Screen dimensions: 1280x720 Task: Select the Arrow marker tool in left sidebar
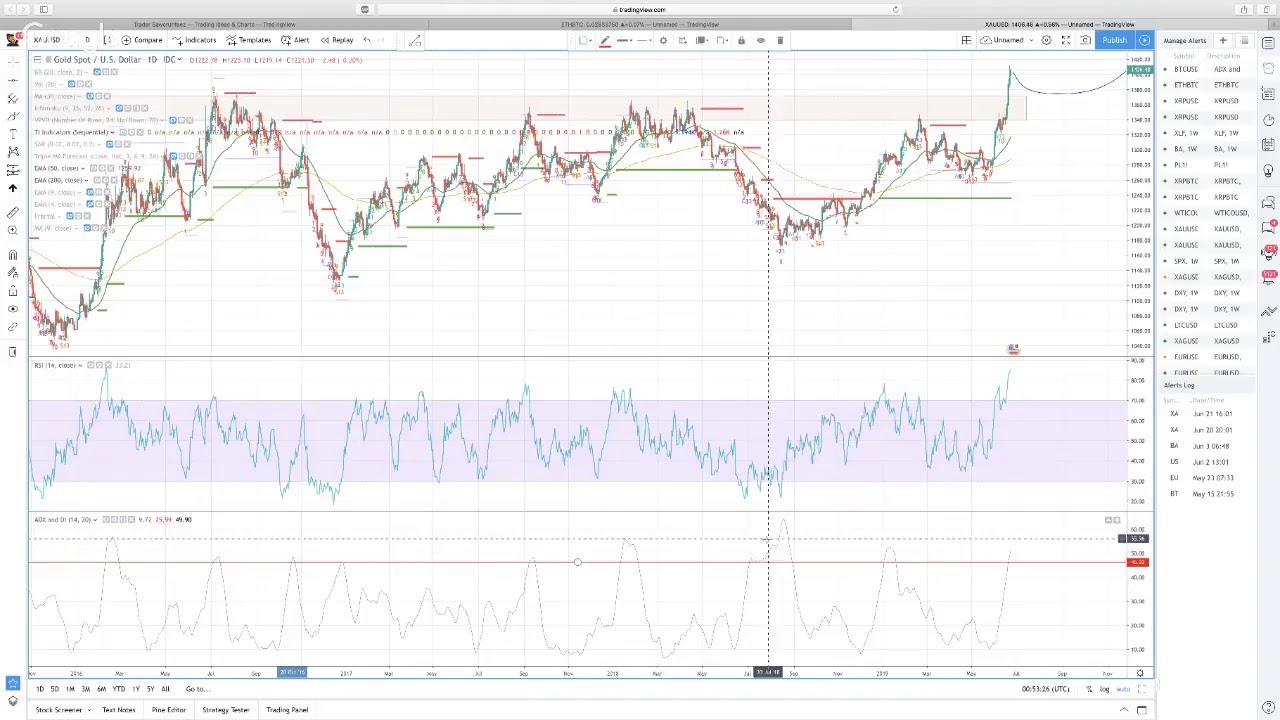click(x=13, y=188)
